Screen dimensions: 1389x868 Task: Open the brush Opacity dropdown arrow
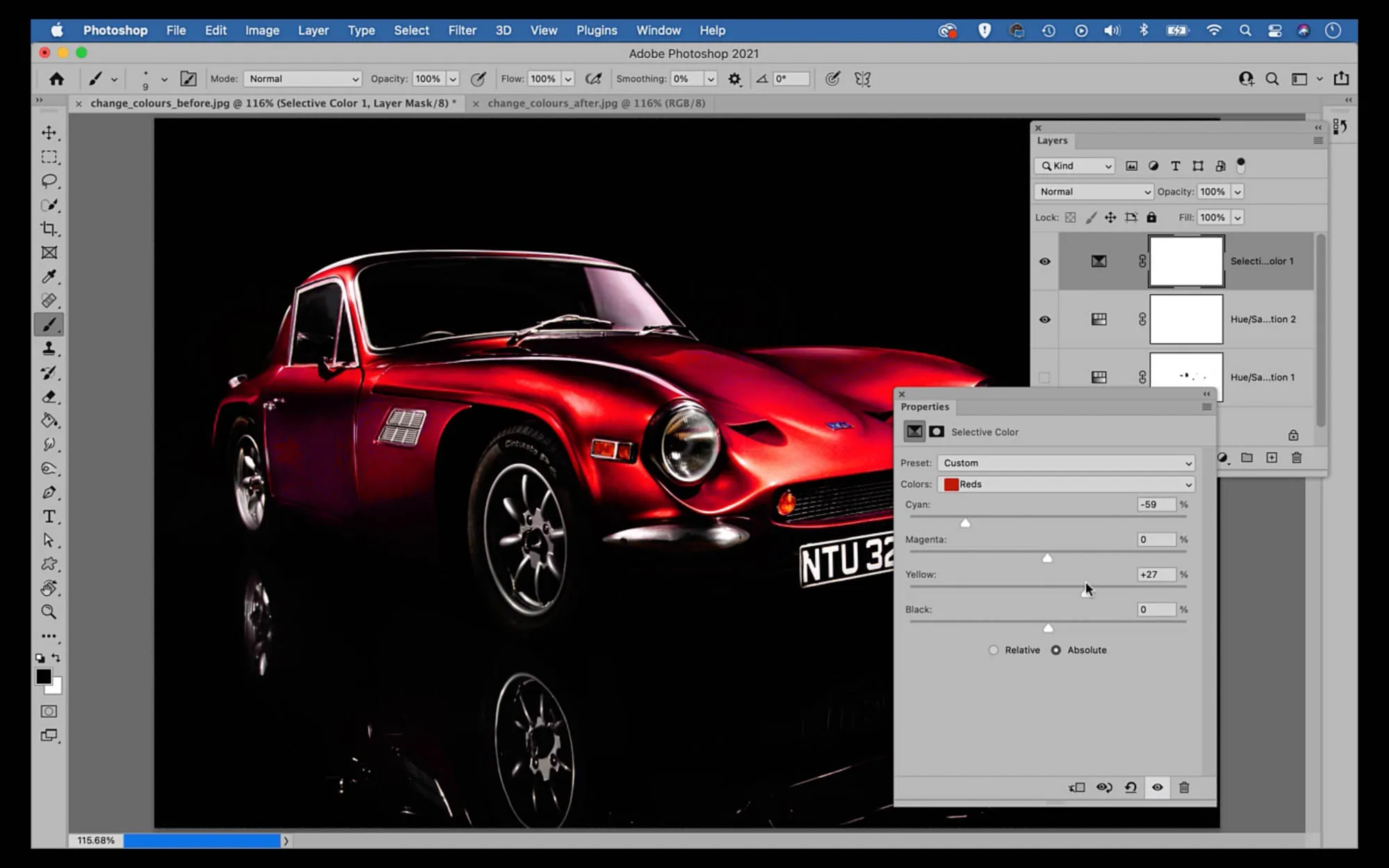pyautogui.click(x=453, y=79)
